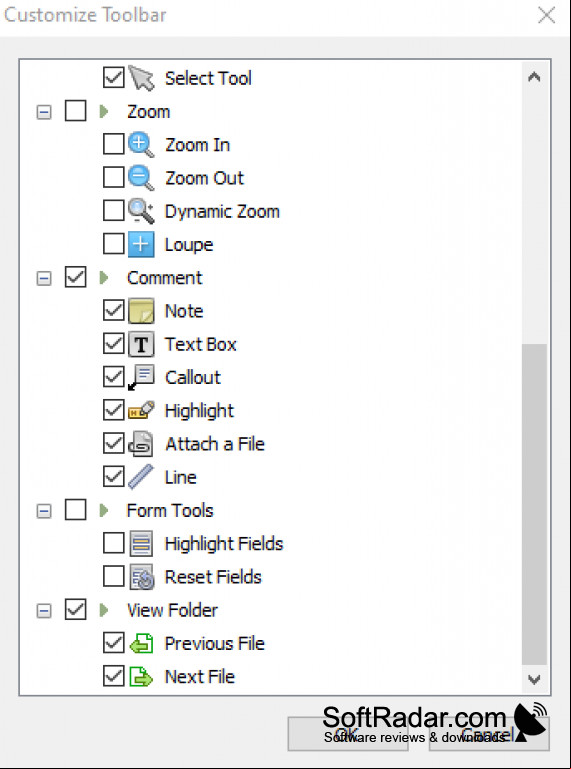Screen dimensions: 571x769
Task: Collapse the Zoom group
Action: (x=44, y=112)
